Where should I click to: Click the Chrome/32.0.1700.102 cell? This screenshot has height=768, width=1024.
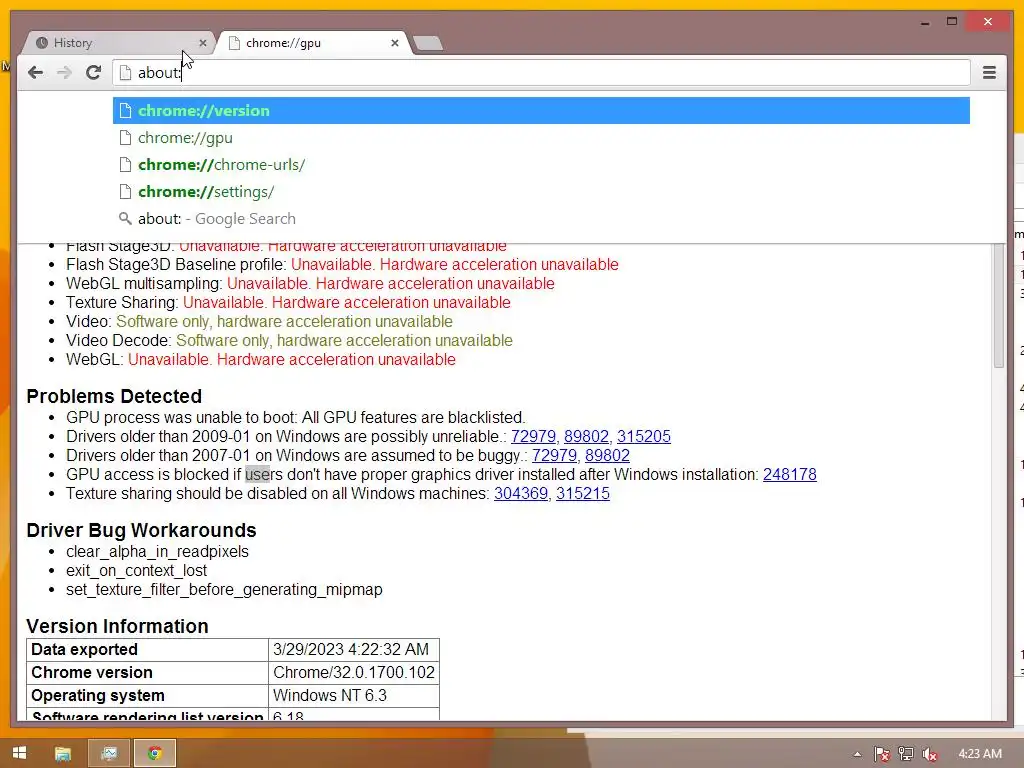coord(353,673)
